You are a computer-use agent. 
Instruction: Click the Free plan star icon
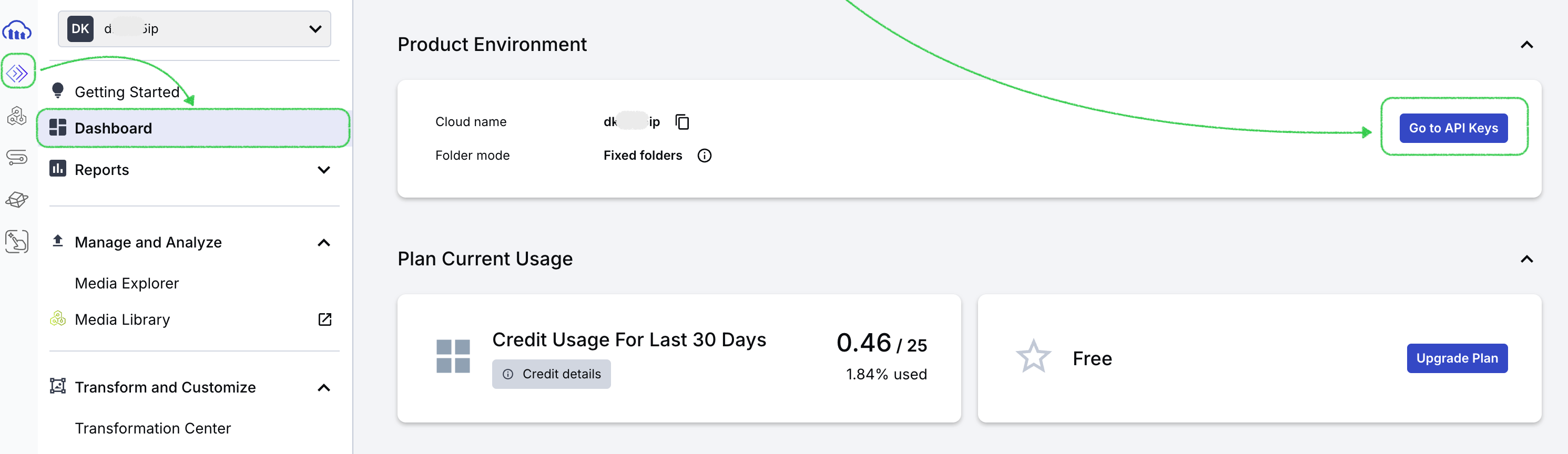(x=1033, y=357)
